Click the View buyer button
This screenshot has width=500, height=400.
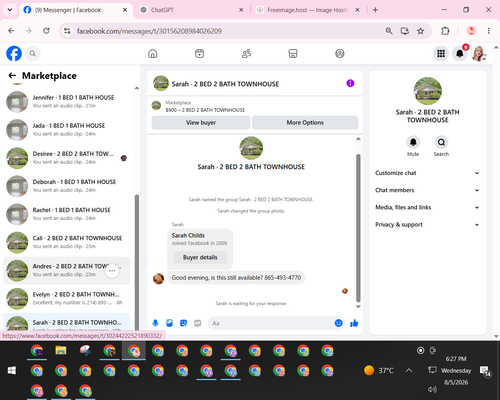click(x=201, y=123)
